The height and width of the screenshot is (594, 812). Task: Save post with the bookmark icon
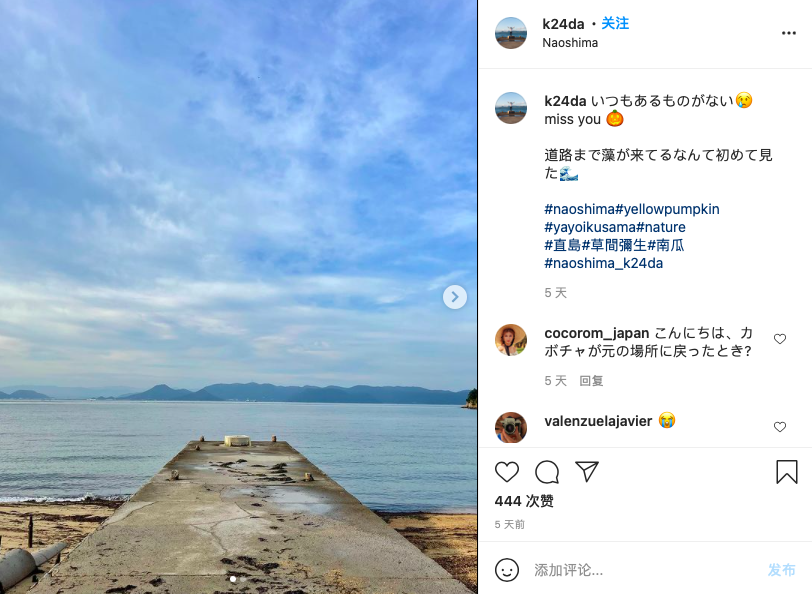pos(786,472)
